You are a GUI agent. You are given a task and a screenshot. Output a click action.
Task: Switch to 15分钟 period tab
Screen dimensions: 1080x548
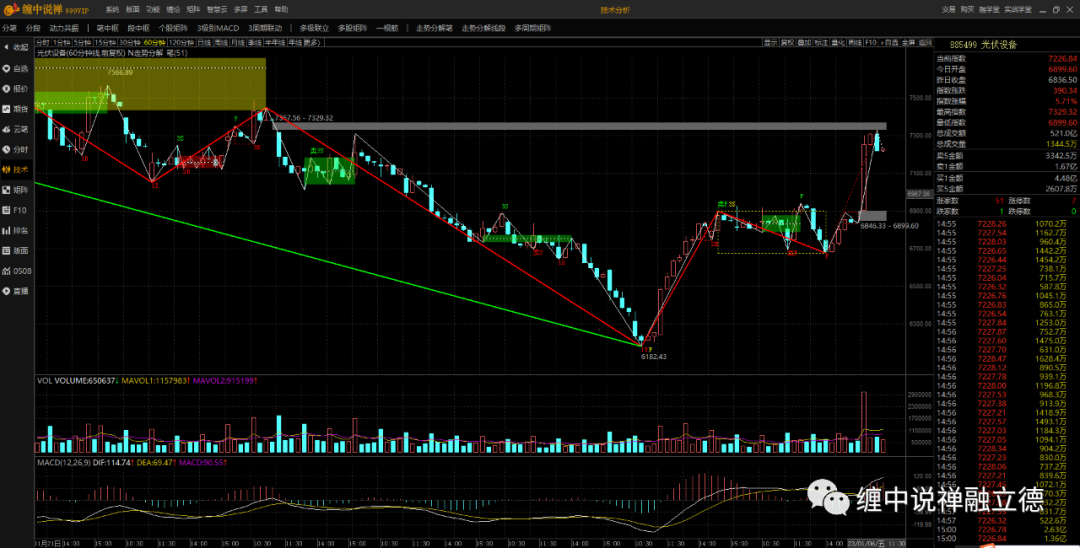tap(105, 43)
